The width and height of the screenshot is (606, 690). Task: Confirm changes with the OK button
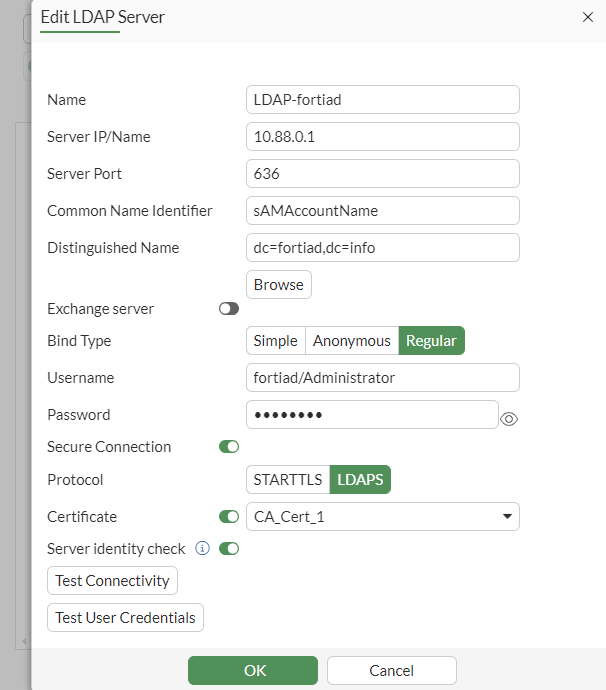coord(253,670)
